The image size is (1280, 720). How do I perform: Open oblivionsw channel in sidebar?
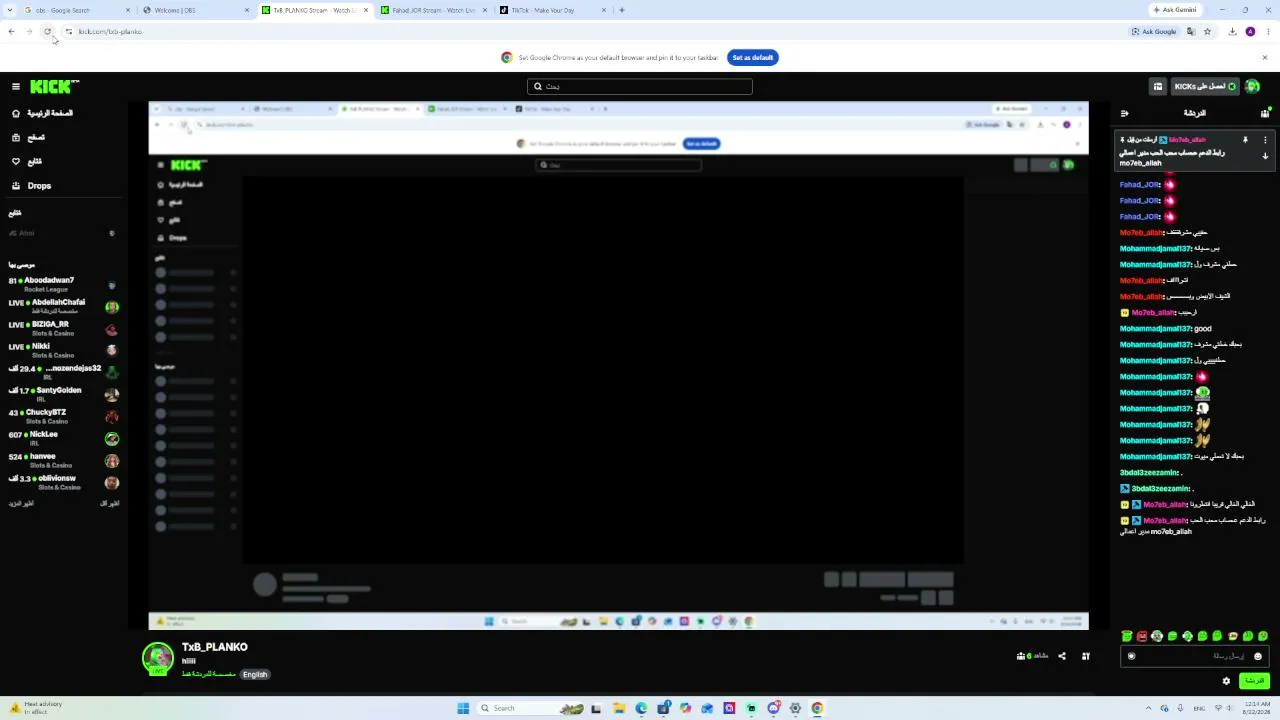pyautogui.click(x=63, y=482)
